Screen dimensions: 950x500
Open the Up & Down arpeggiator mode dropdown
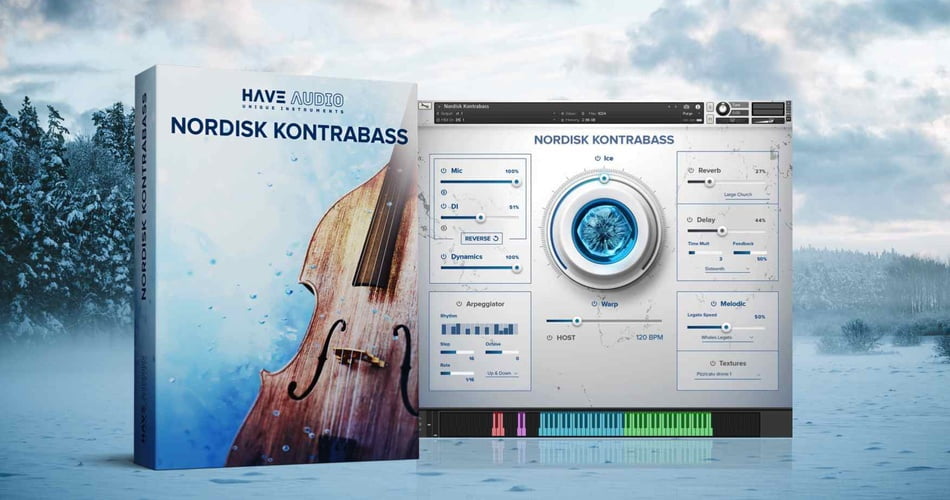point(501,374)
